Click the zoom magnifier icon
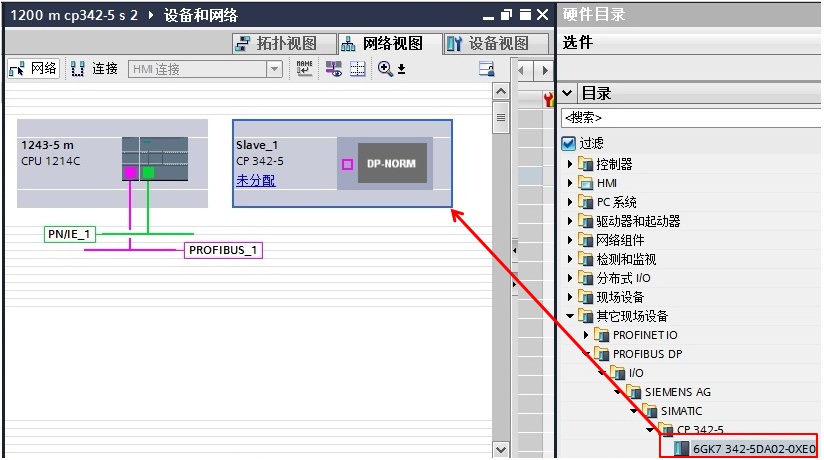The image size is (824, 460). 385,69
